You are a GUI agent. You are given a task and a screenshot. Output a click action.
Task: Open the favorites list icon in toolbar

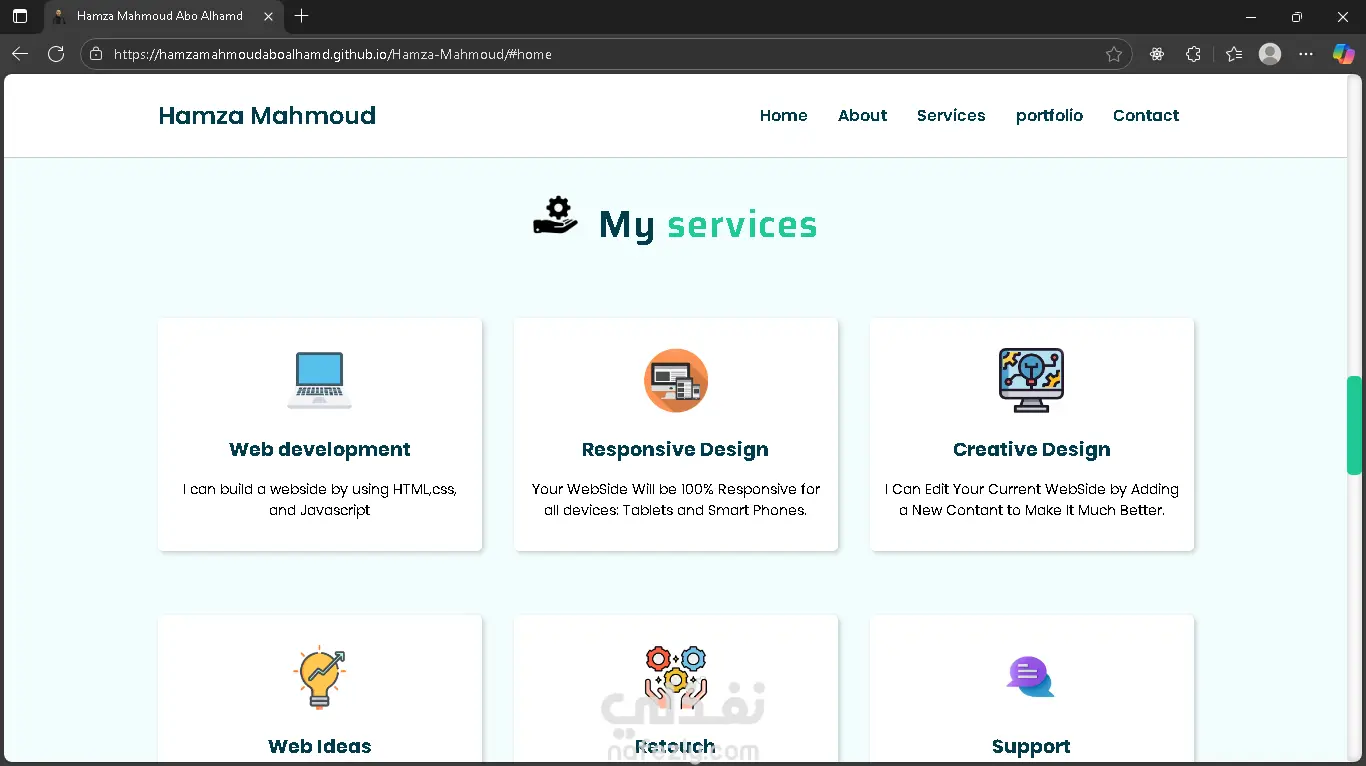point(1234,54)
